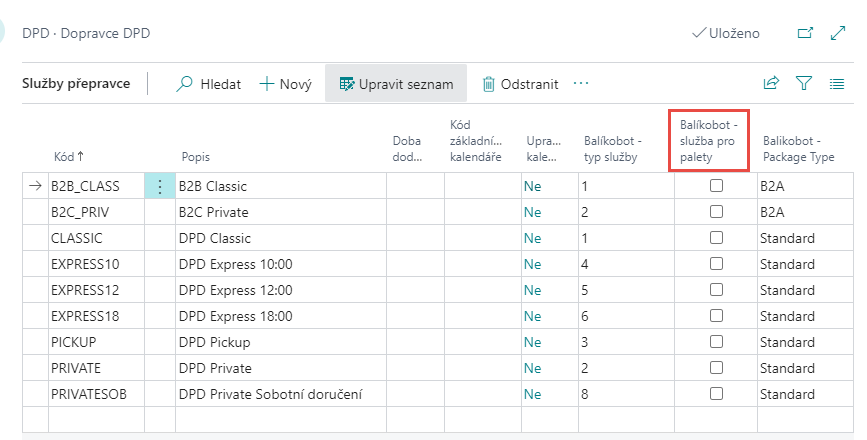Open Popis column header menu
The height and width of the screenshot is (440, 867).
coord(196,157)
